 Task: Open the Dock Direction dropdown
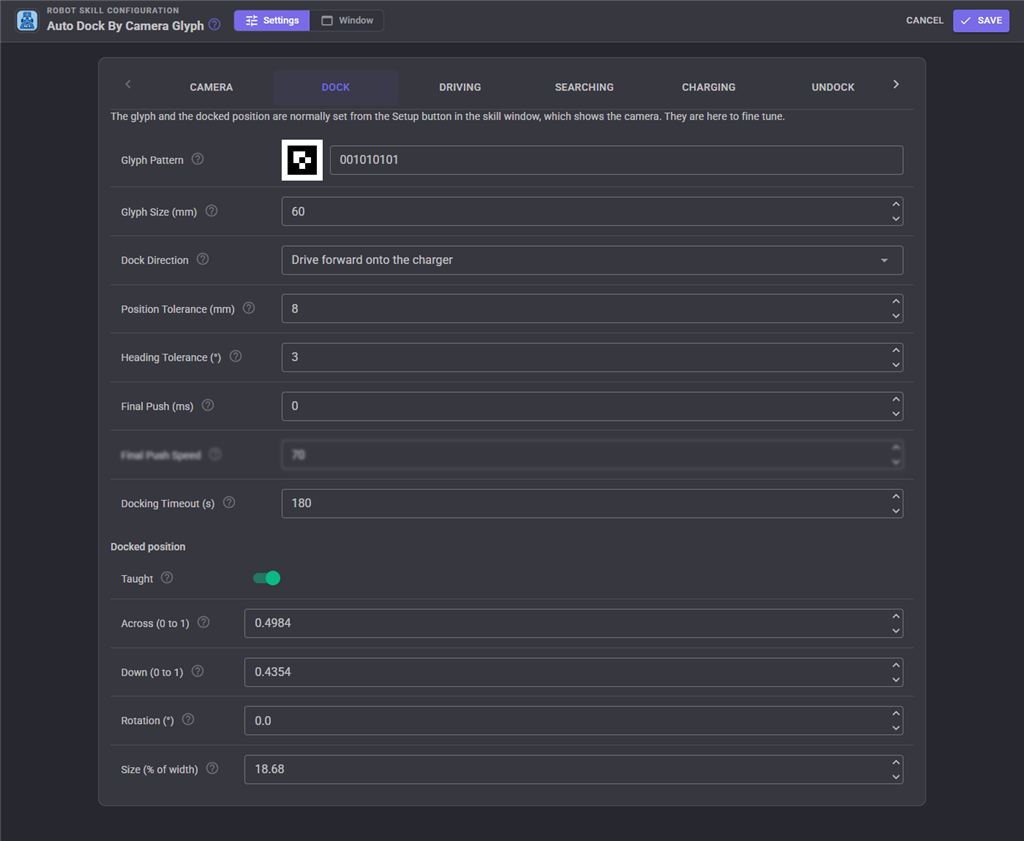[x=592, y=260]
